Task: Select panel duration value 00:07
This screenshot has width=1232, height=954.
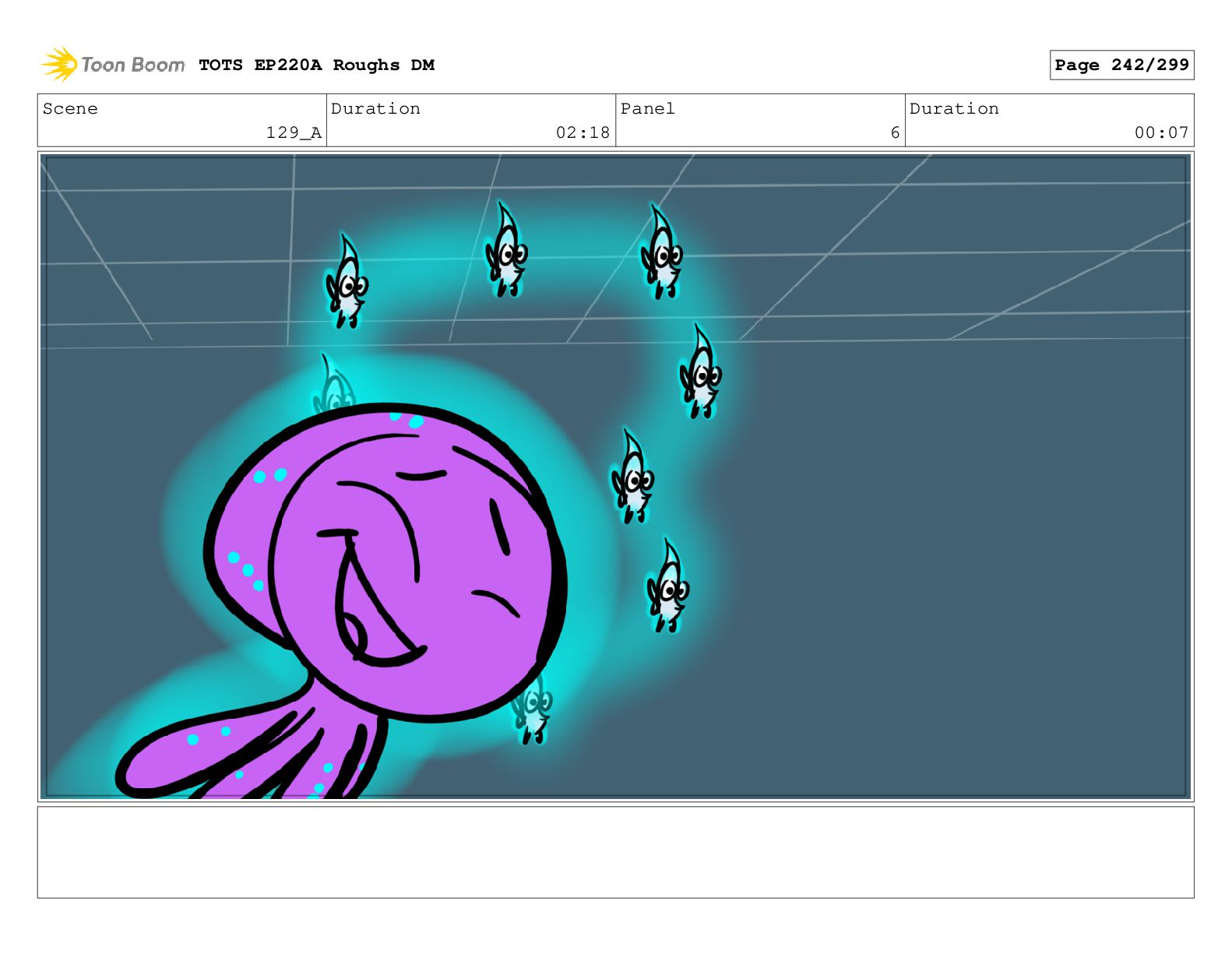Action: click(1161, 132)
